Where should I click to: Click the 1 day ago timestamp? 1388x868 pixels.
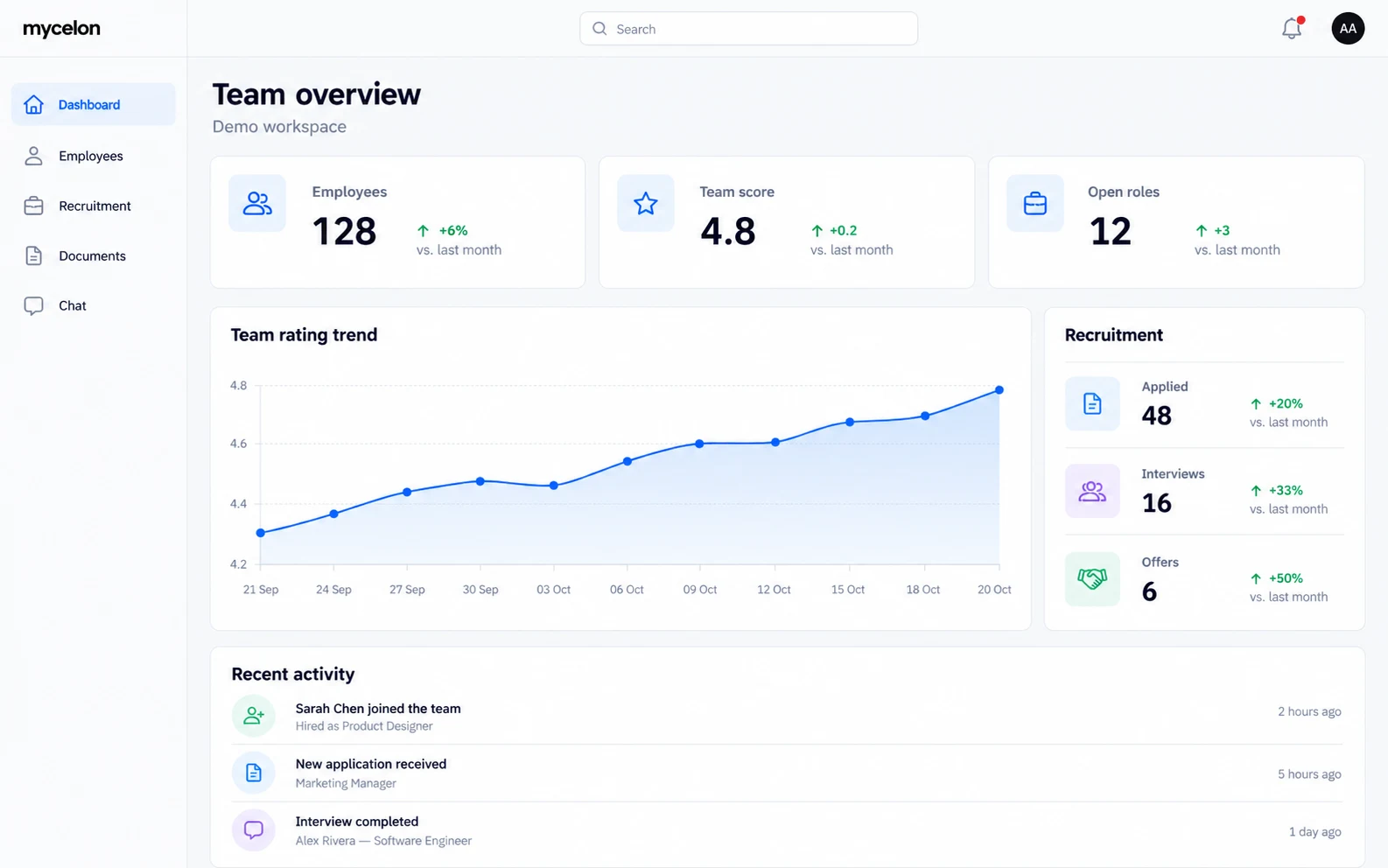click(x=1314, y=832)
